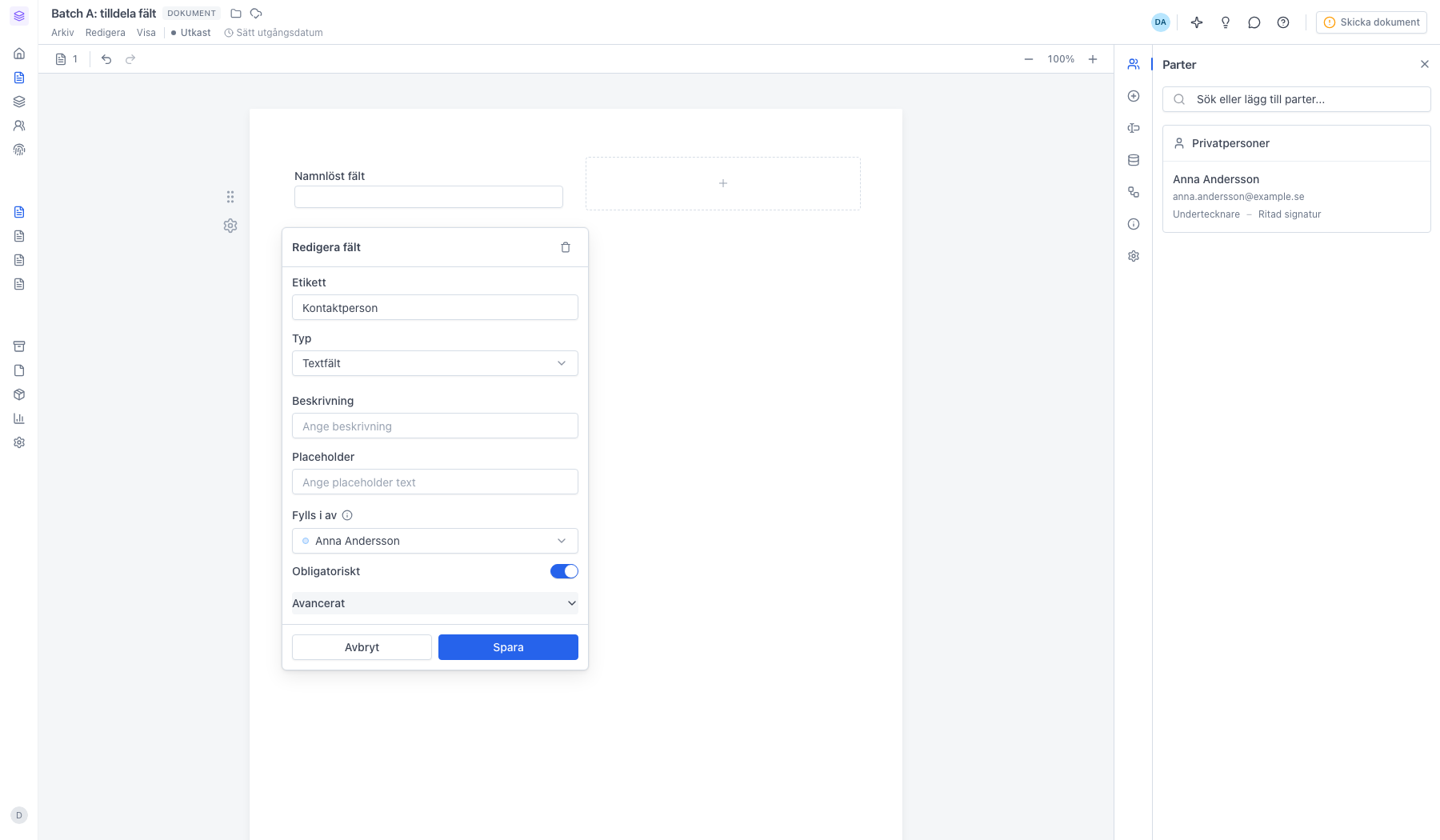Click the Spara button
Screen dimensions: 1440x840
tap(508, 647)
